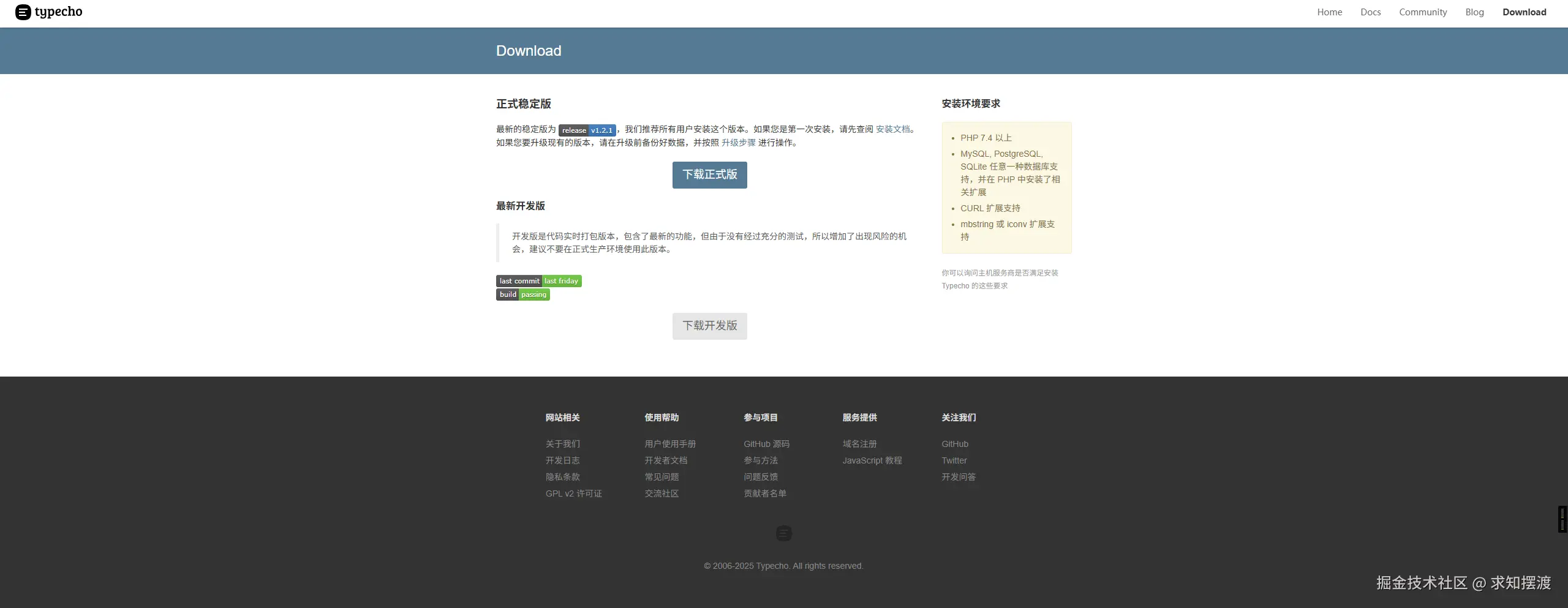Click the 参与项目 footer heading
Screen dimensions: 1568x608
(761, 418)
